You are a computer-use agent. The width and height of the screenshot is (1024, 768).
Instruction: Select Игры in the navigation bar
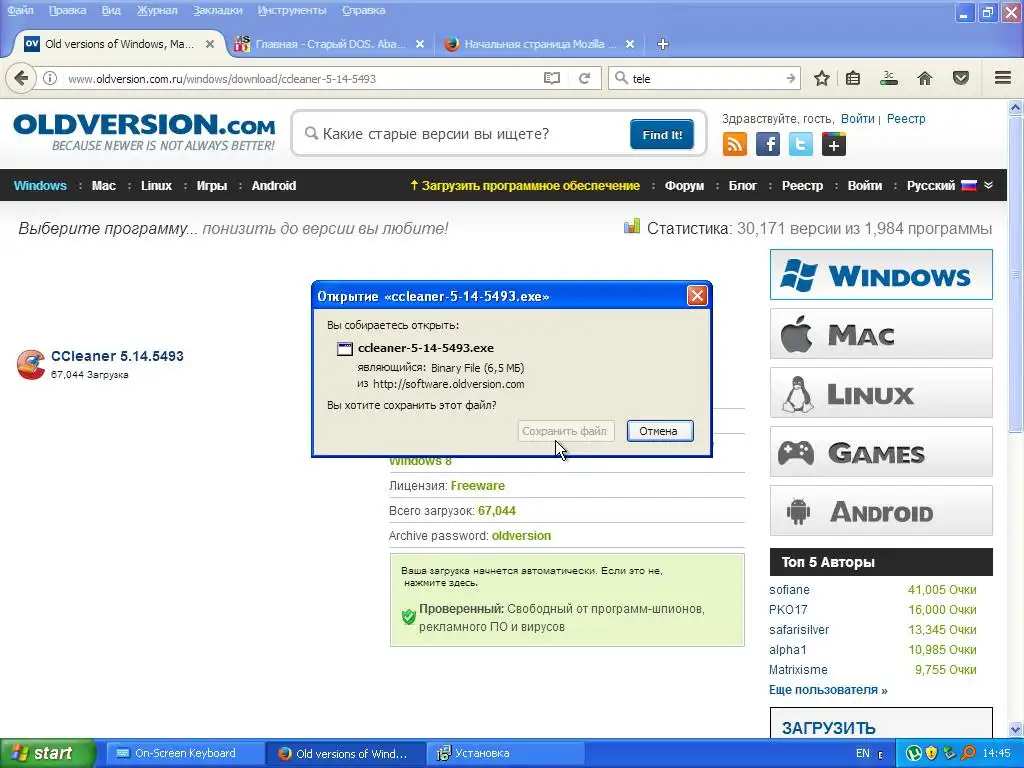[x=212, y=185]
